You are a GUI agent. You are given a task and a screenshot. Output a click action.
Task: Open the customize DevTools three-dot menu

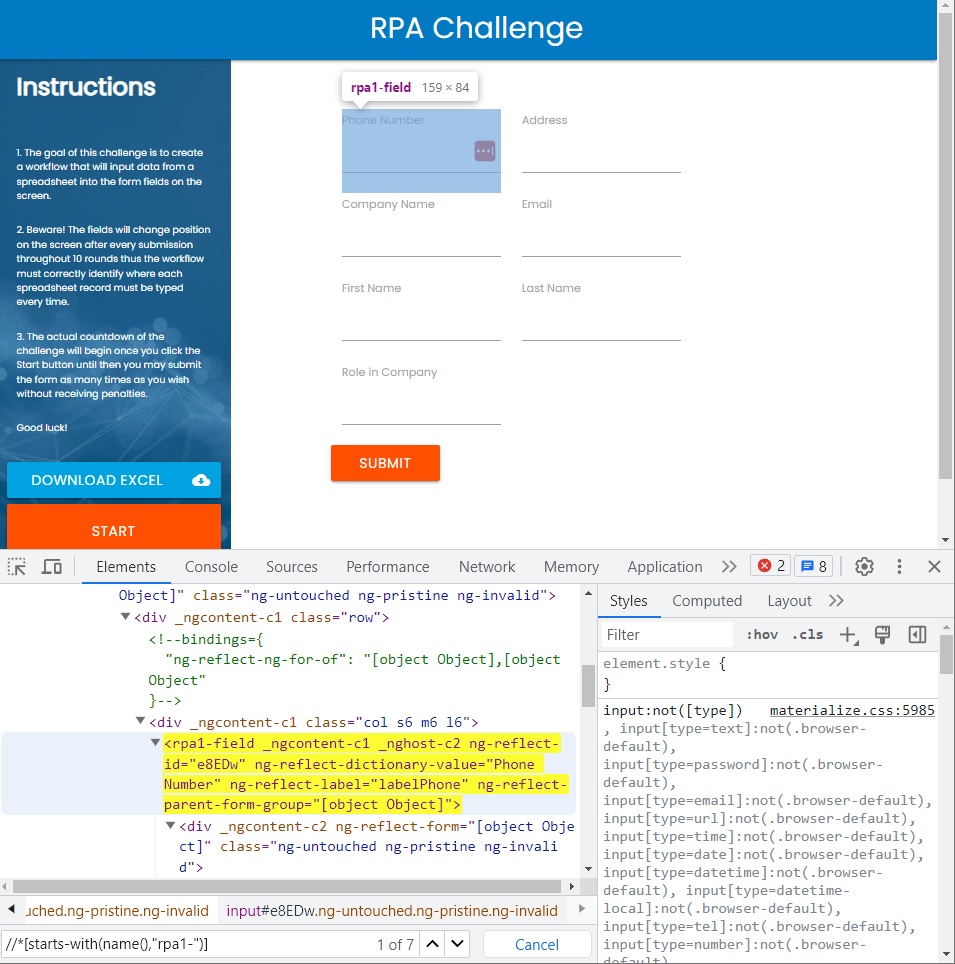point(899,566)
